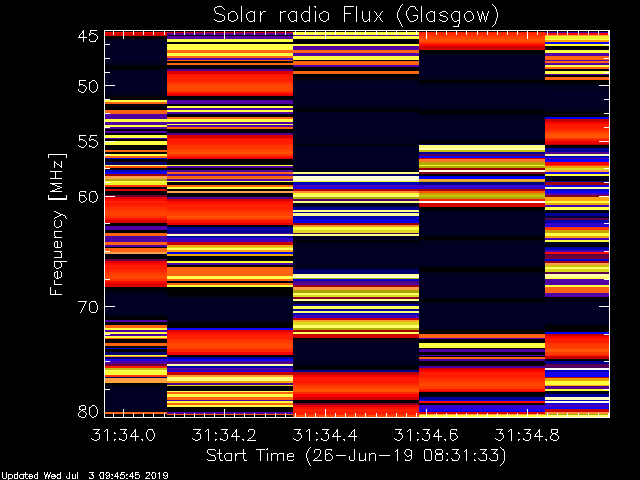Click the '60' frequency axis label

tap(88, 197)
